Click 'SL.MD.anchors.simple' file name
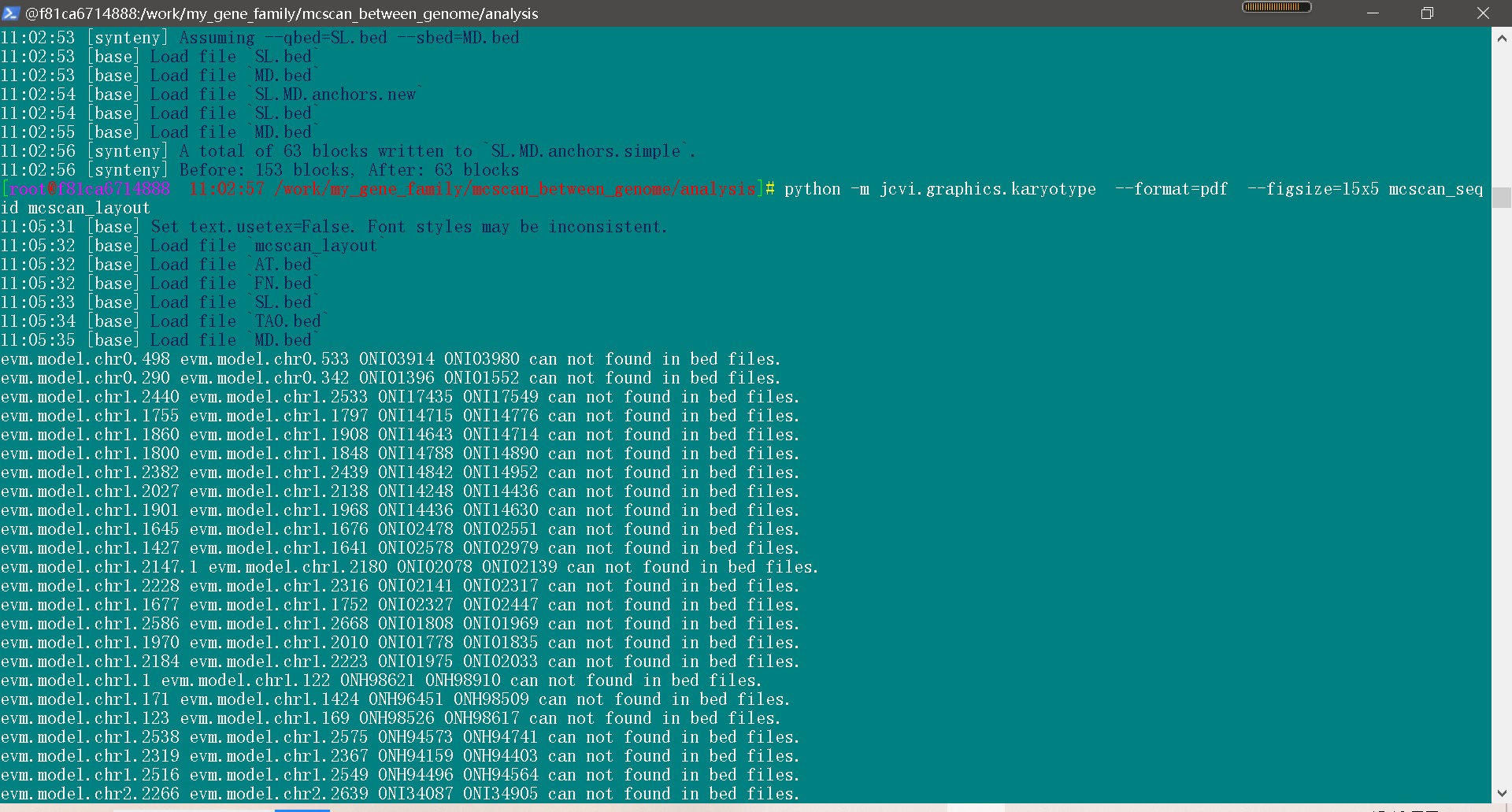 [586, 151]
